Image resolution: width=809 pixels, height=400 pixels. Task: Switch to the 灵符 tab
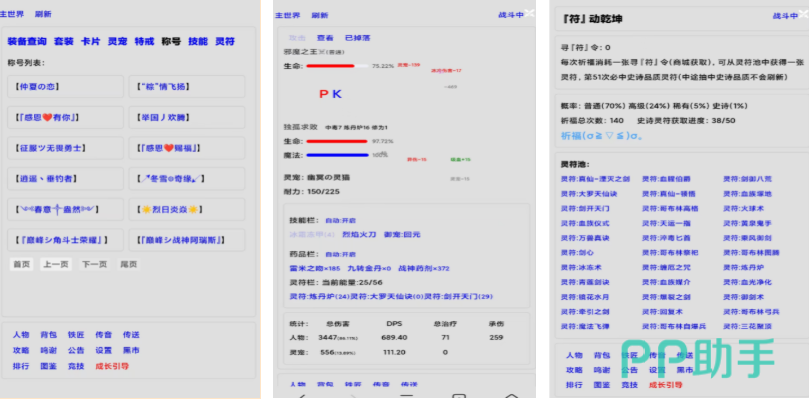click(x=224, y=42)
